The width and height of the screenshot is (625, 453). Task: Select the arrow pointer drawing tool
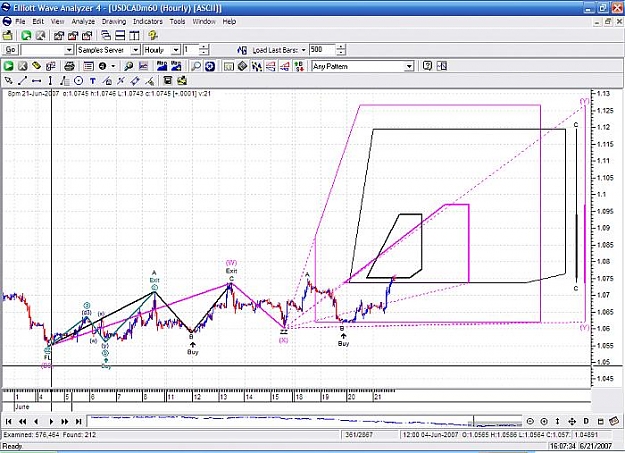point(8,81)
